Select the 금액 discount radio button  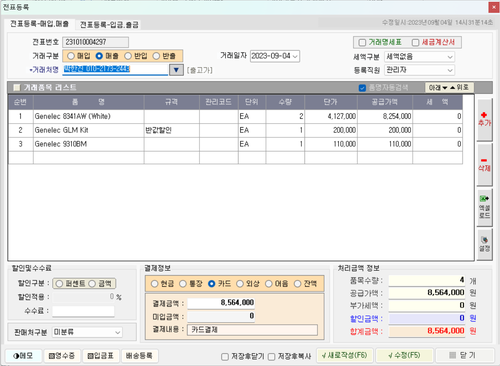click(x=92, y=284)
